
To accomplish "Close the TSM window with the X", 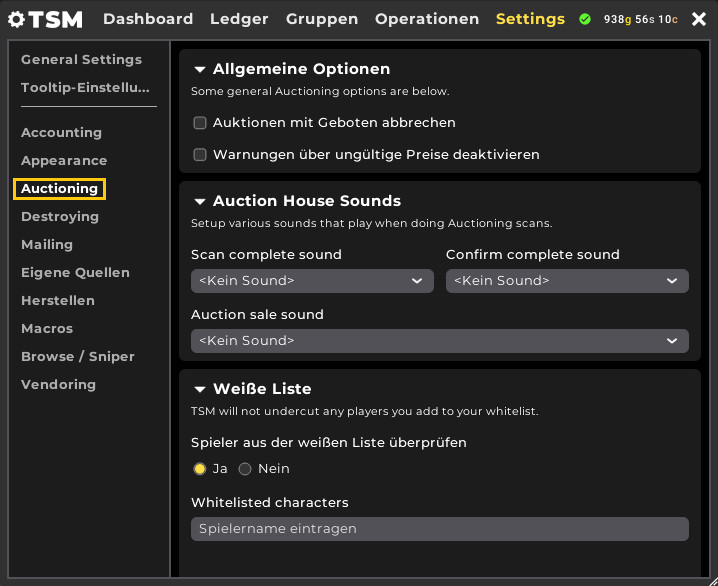I will tap(699, 19).
